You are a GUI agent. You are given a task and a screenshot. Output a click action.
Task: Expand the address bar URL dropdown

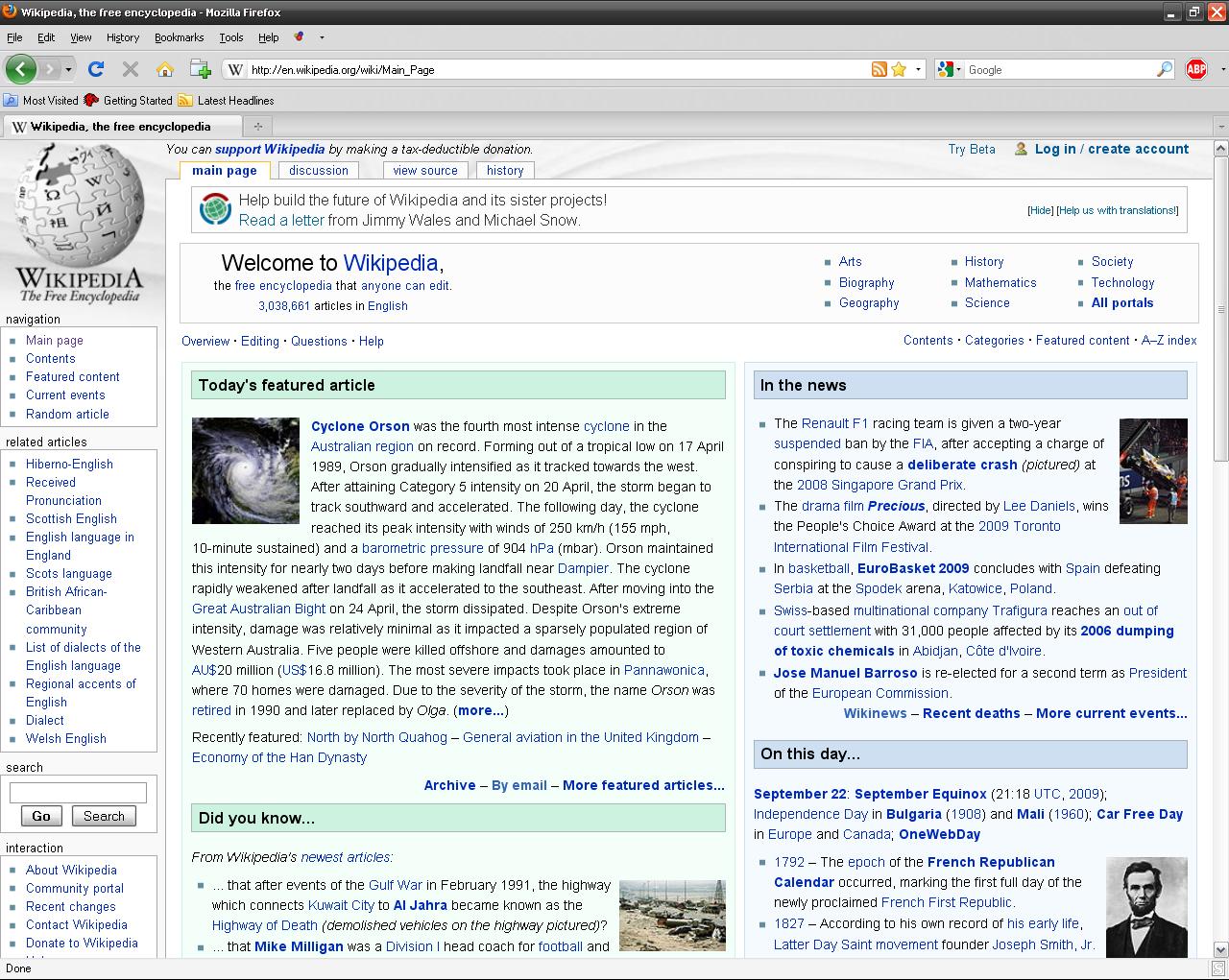tap(918, 69)
